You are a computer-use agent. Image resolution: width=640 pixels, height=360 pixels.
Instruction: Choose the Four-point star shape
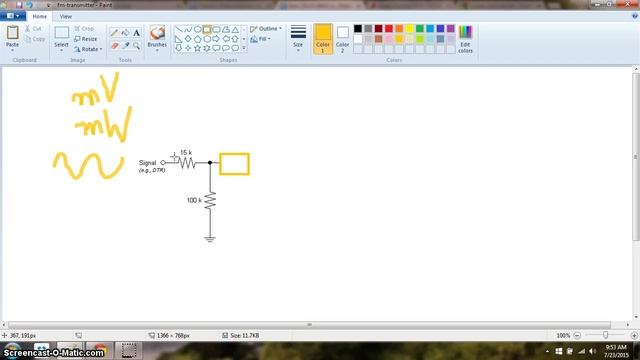click(x=188, y=48)
